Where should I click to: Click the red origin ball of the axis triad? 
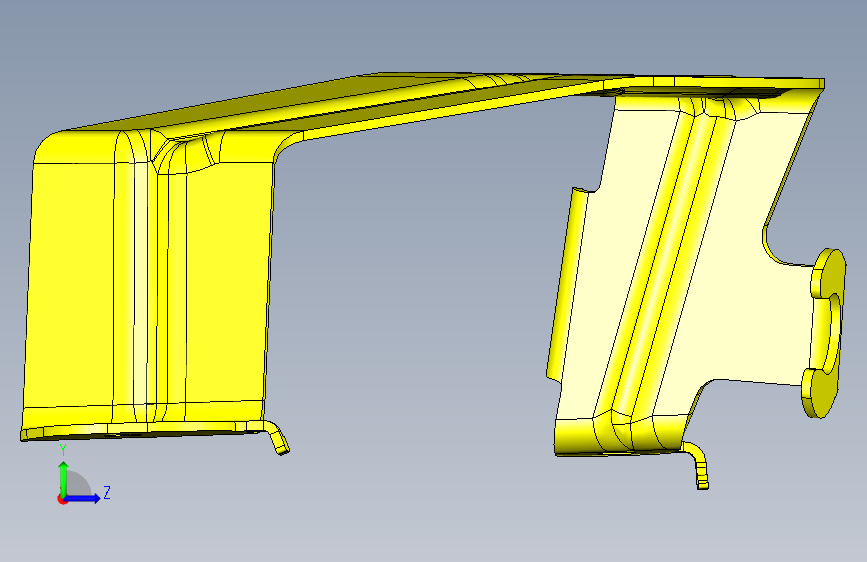62,499
